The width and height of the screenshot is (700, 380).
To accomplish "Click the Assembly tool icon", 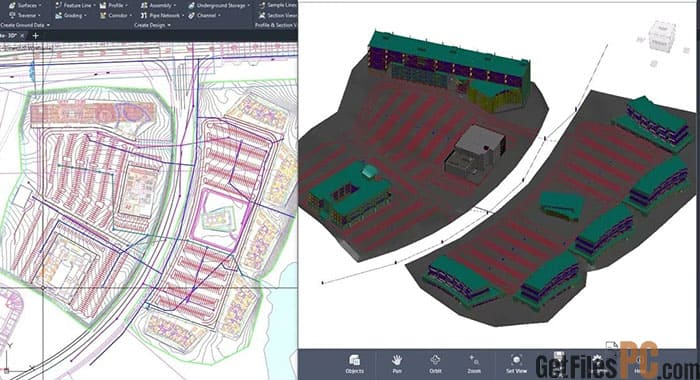I will point(144,5).
